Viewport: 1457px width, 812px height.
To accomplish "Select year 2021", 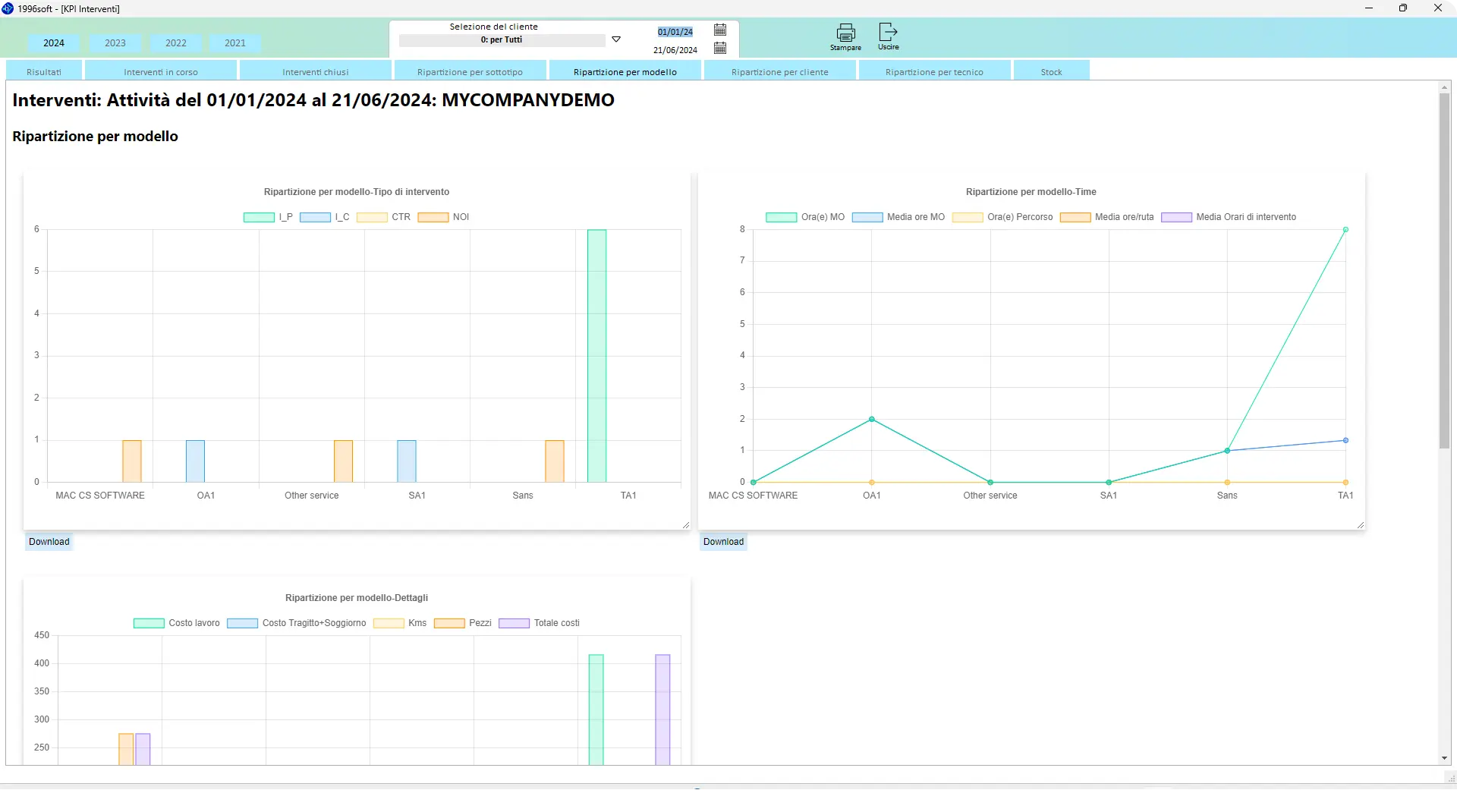I will [x=235, y=43].
